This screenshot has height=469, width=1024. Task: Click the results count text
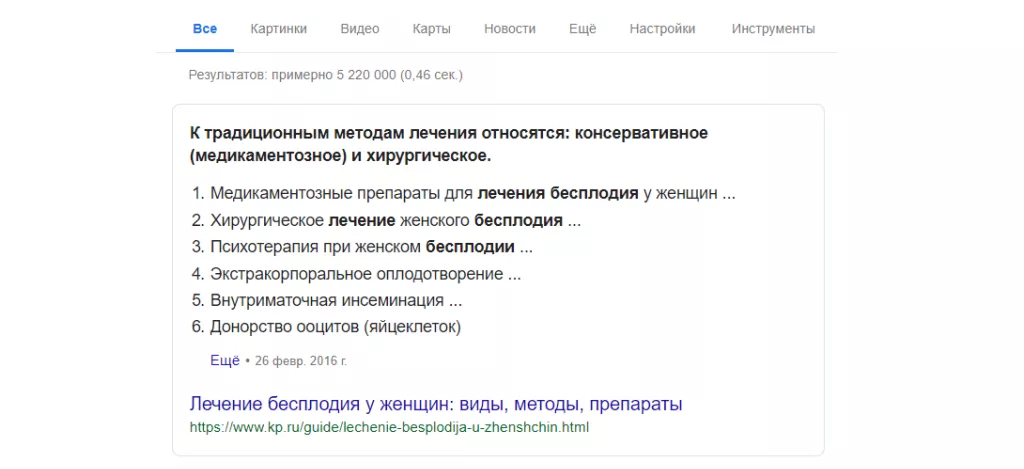point(325,75)
